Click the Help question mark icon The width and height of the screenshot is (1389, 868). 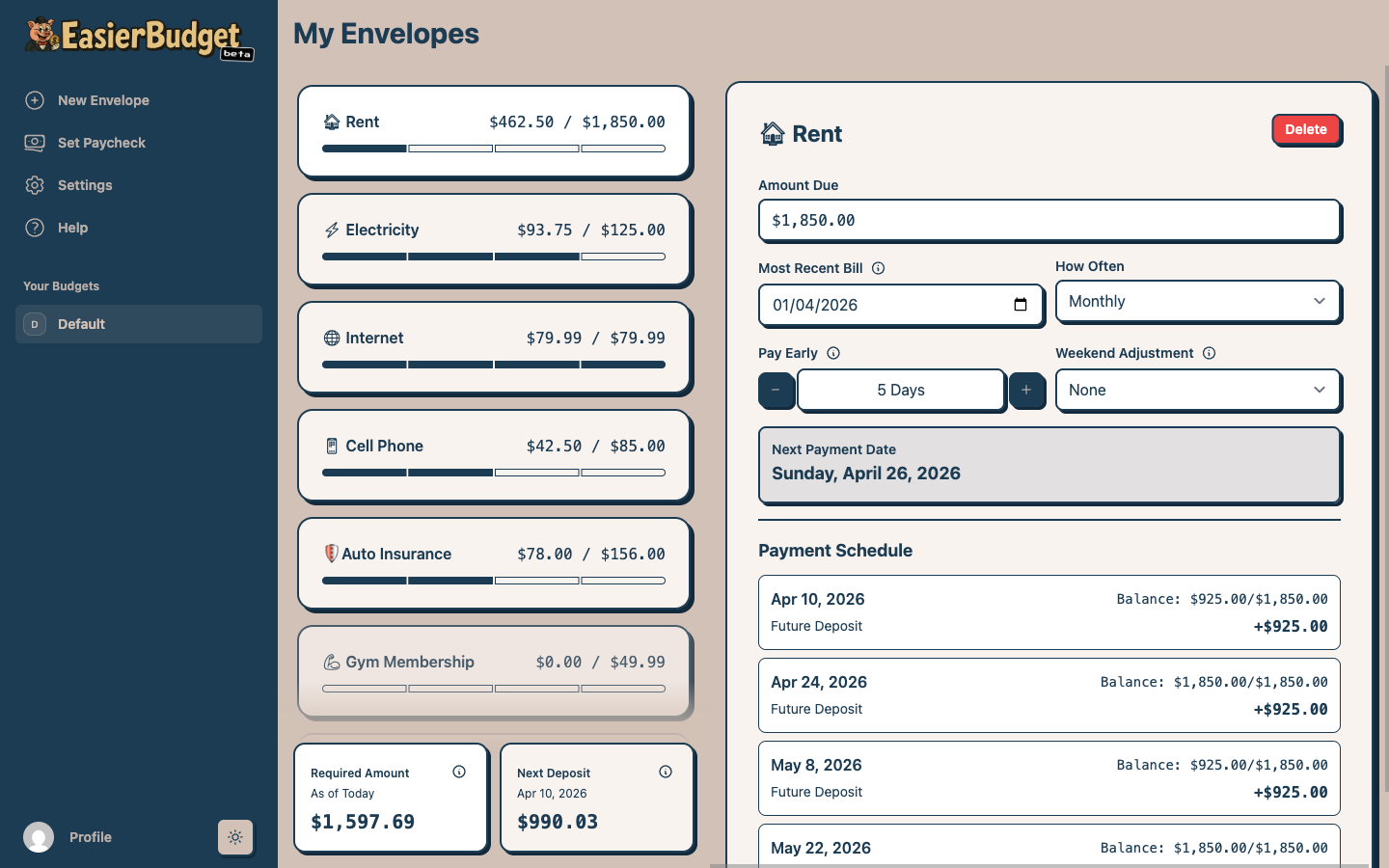tap(35, 228)
